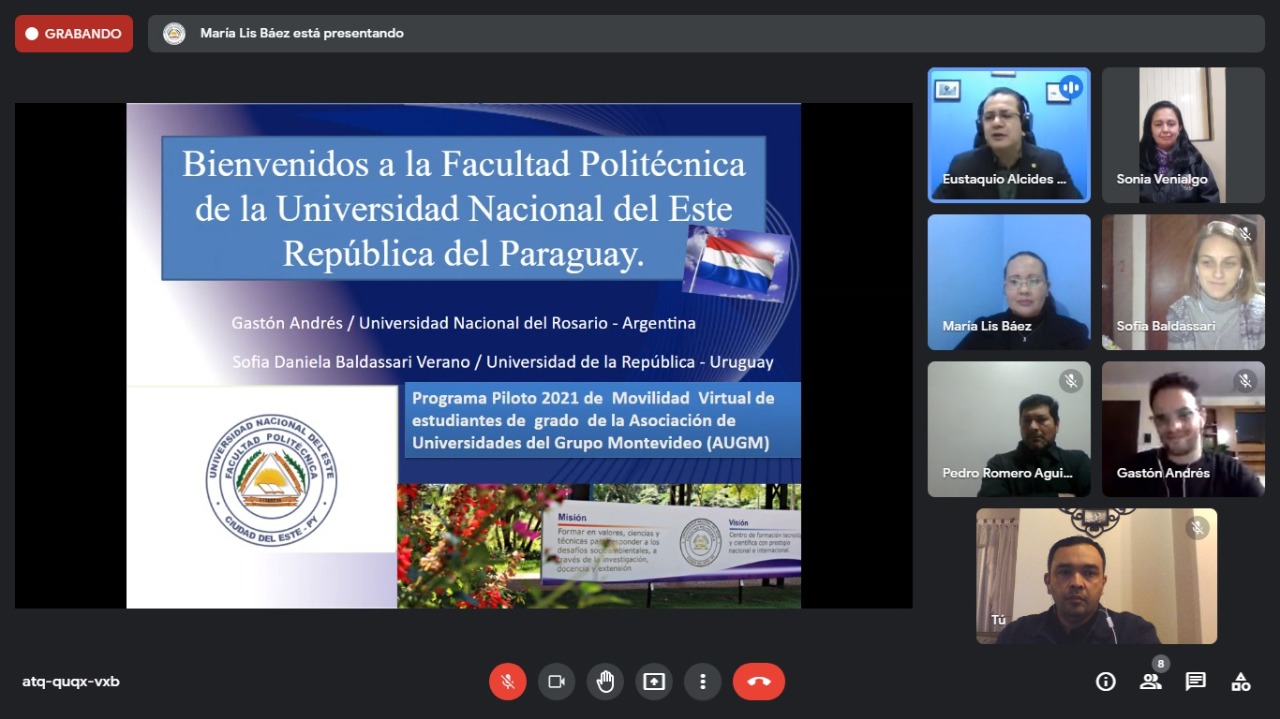Click the speaking indicator on Eustaquio's tile
Viewport: 1280px width, 719px height.
[1071, 87]
